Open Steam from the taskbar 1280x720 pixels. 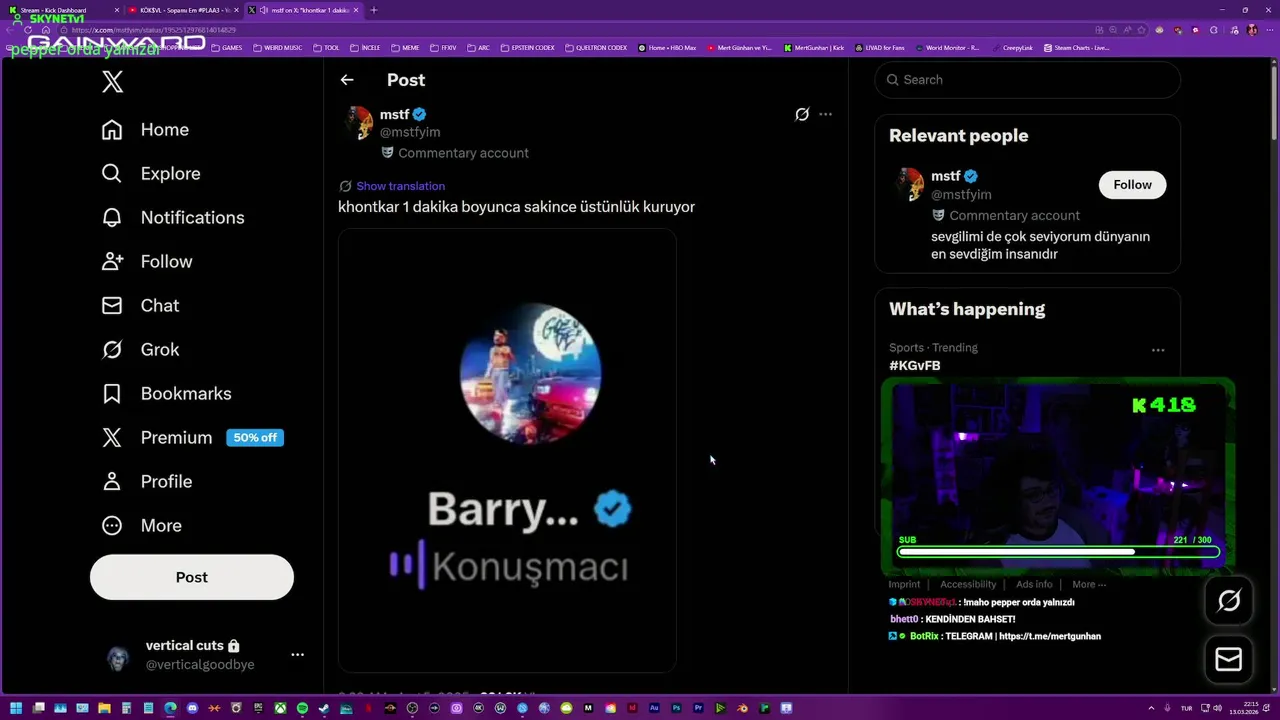point(324,708)
